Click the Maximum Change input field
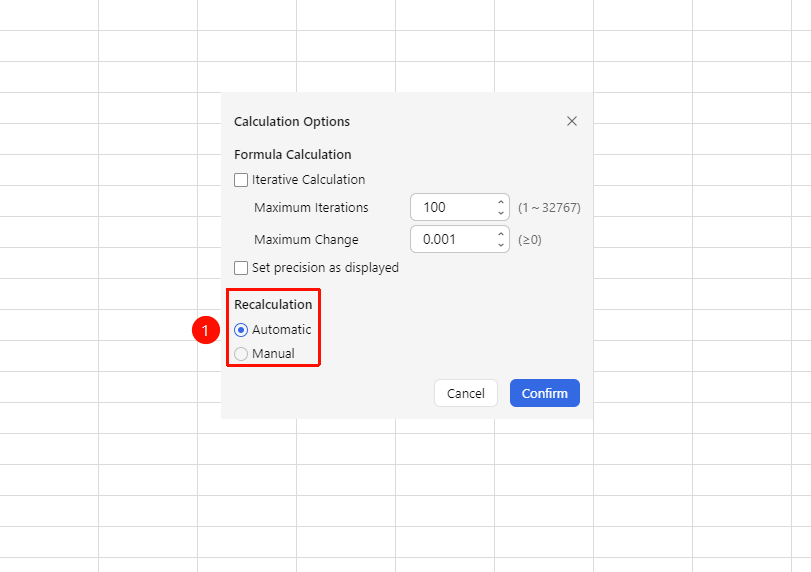 click(455, 239)
